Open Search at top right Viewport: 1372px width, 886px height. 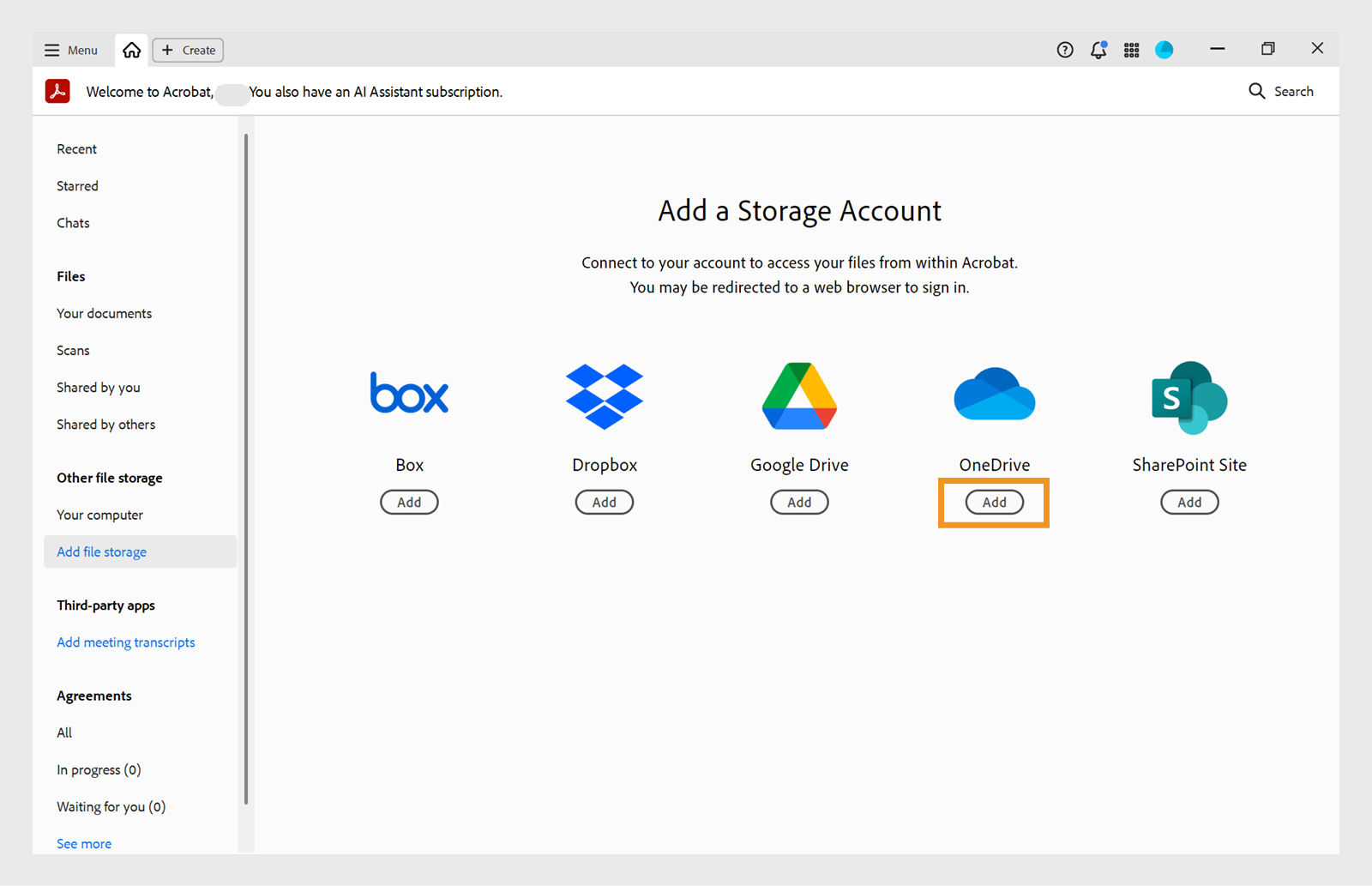[x=1281, y=91]
